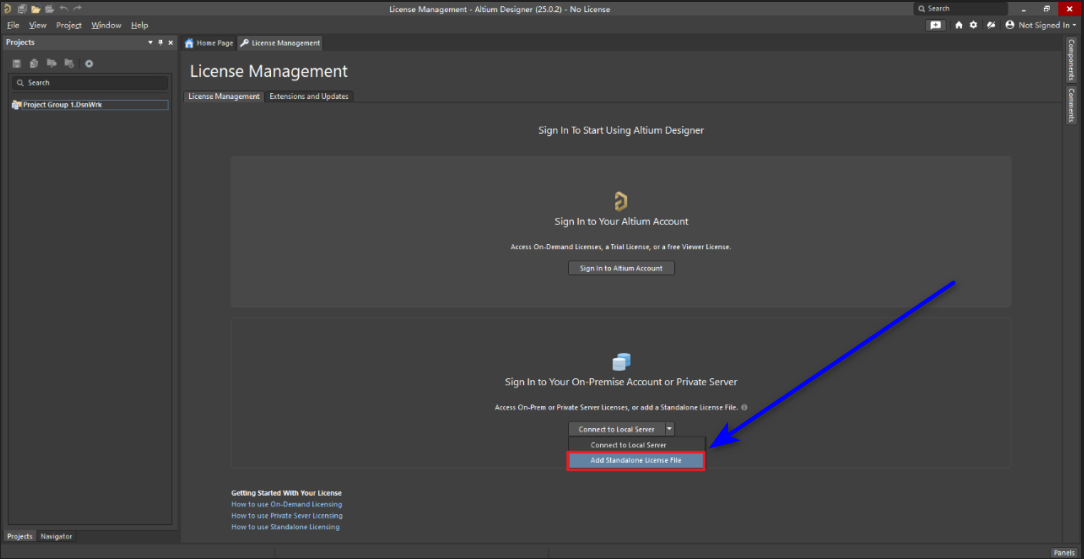
Task: Open the File menu
Action: [x=13, y=25]
